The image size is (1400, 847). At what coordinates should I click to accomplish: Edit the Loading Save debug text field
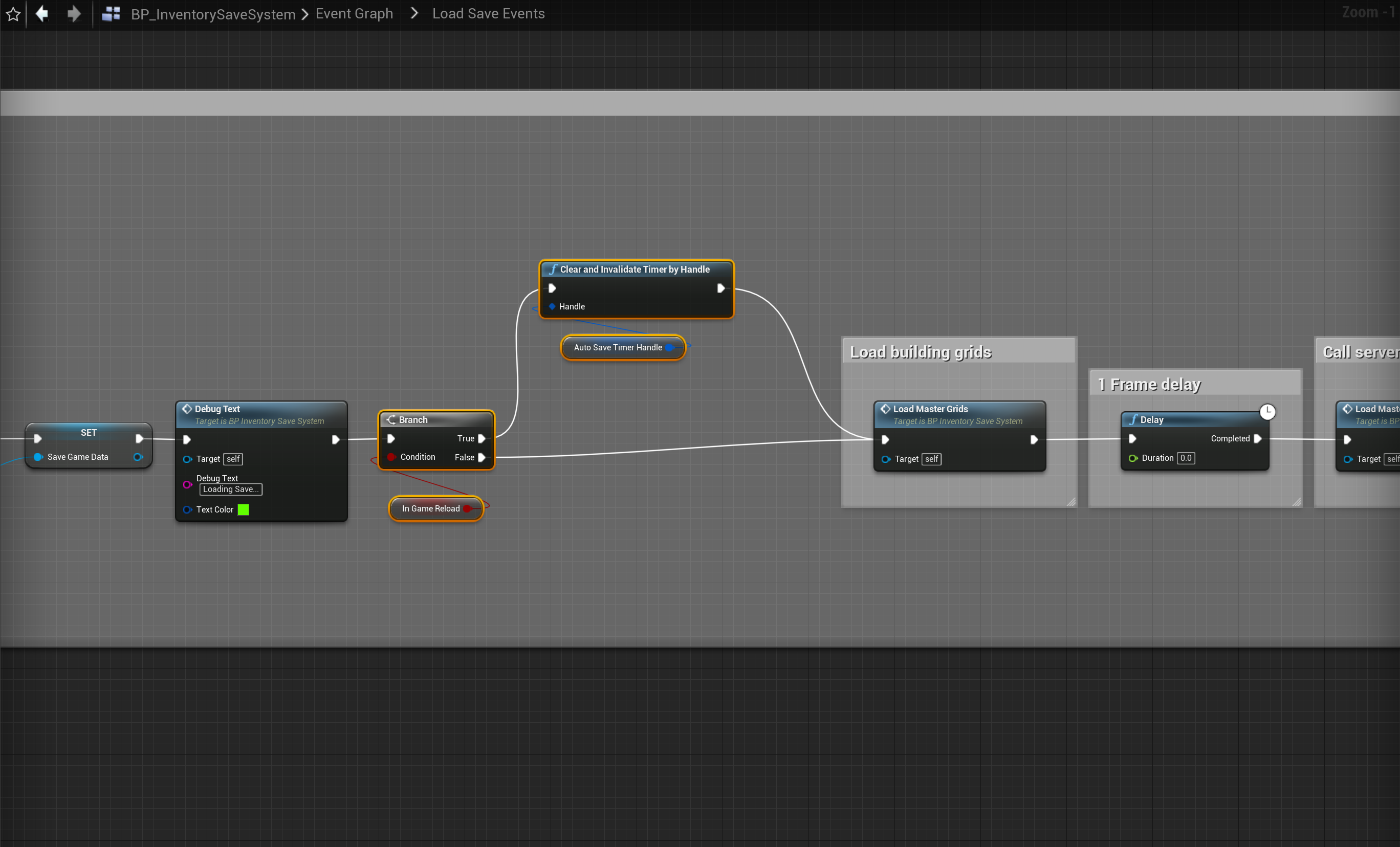pyautogui.click(x=231, y=489)
